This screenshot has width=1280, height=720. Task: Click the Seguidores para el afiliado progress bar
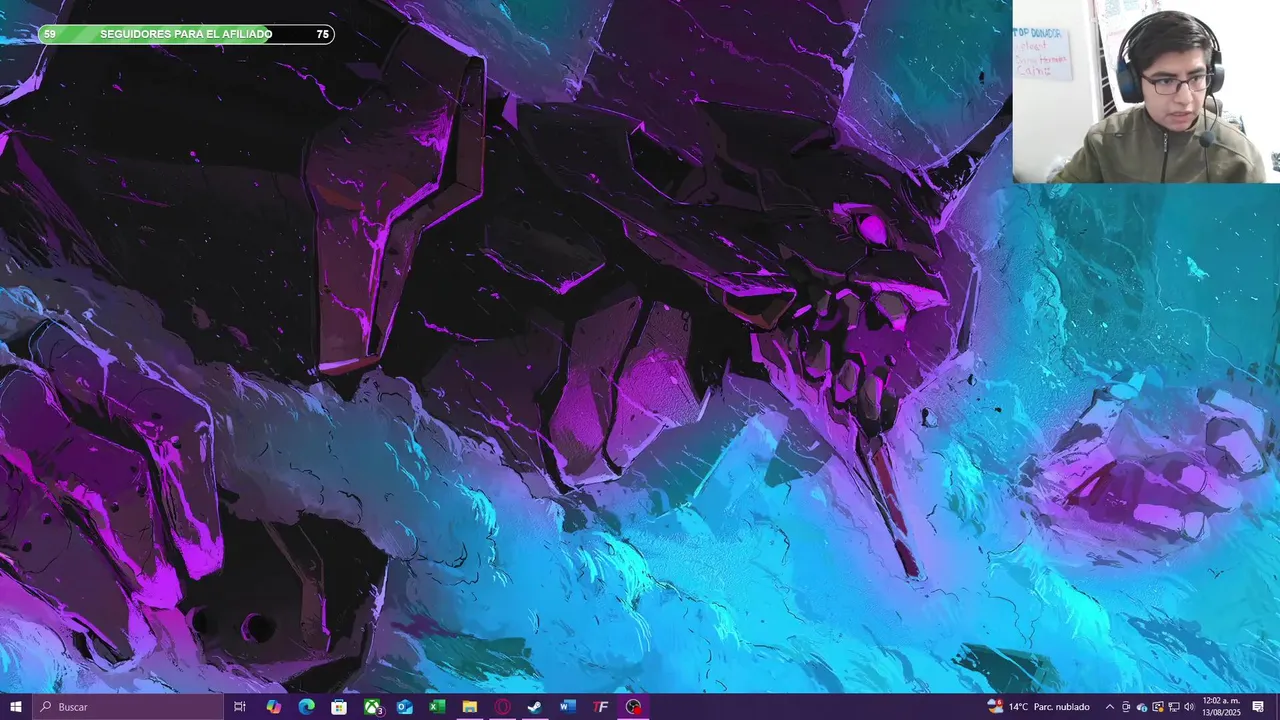click(x=186, y=34)
